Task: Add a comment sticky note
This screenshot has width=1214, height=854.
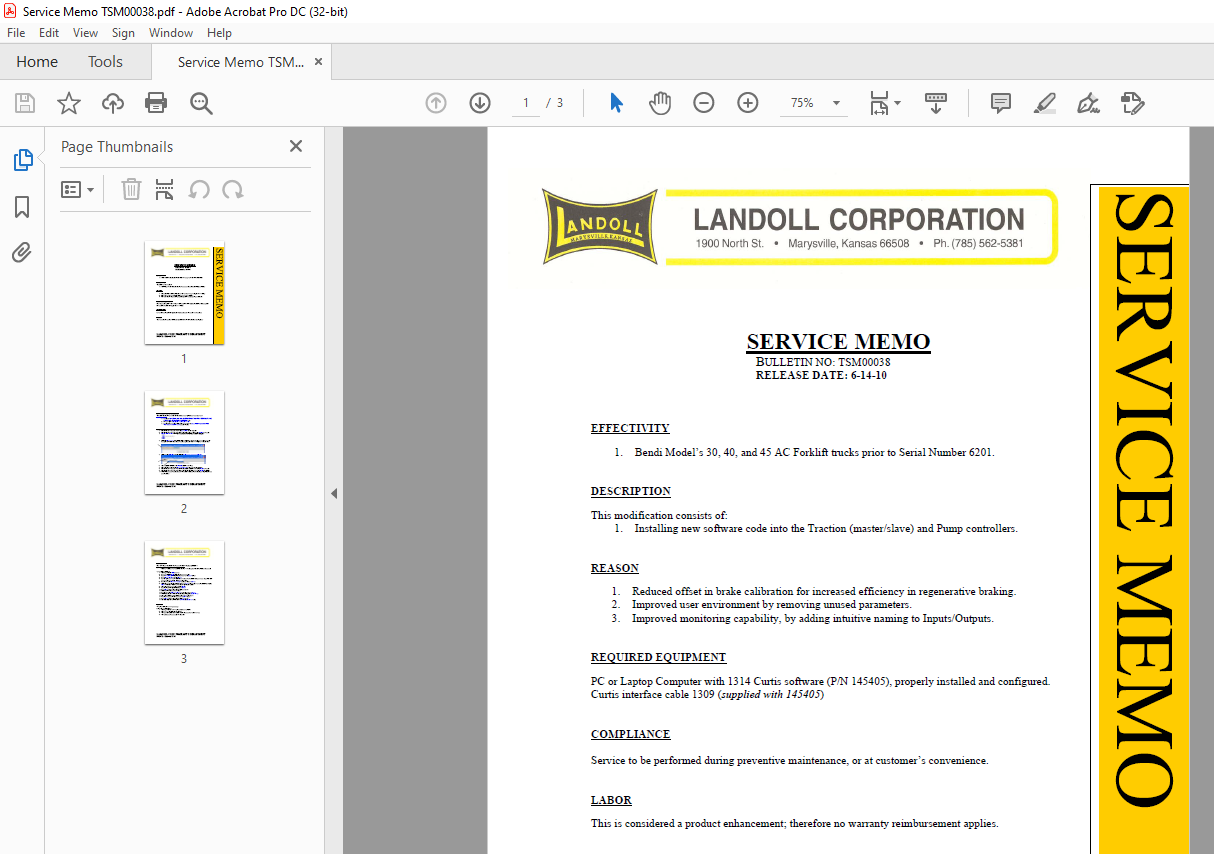Action: point(1000,103)
